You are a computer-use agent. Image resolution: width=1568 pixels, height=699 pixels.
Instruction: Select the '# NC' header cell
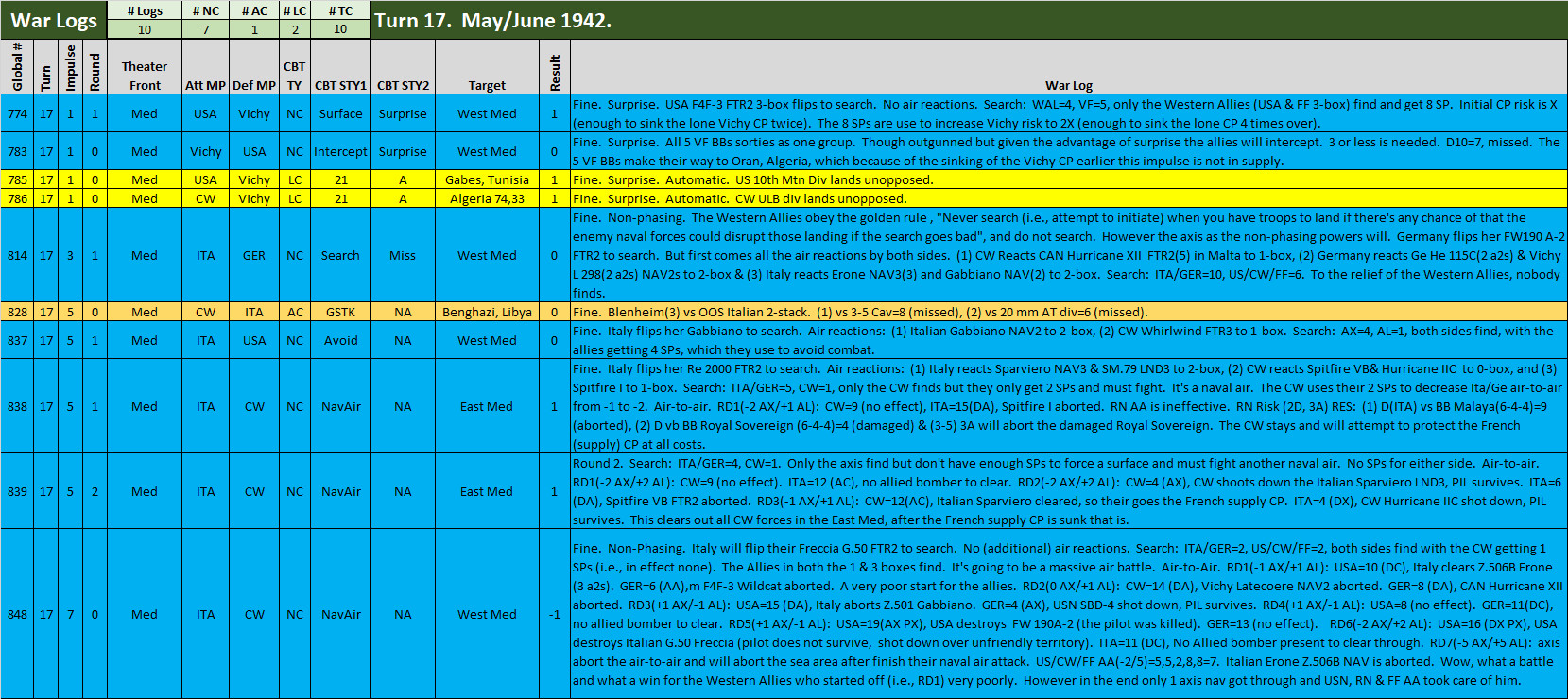[205, 10]
